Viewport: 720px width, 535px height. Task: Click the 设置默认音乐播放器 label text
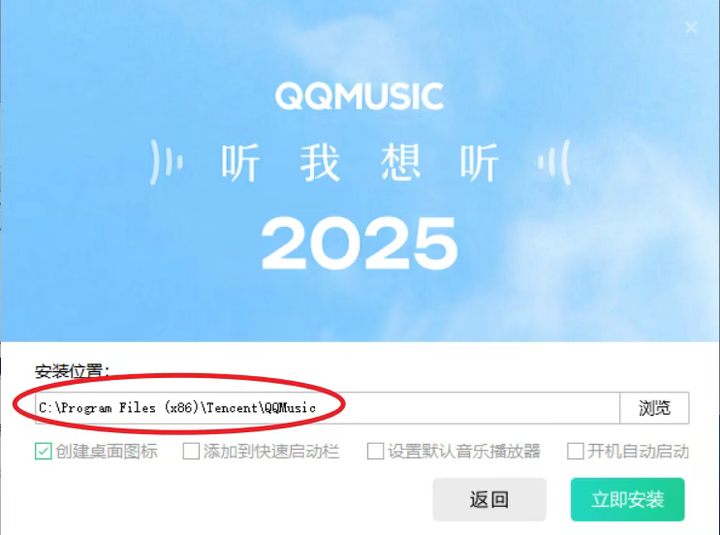464,451
